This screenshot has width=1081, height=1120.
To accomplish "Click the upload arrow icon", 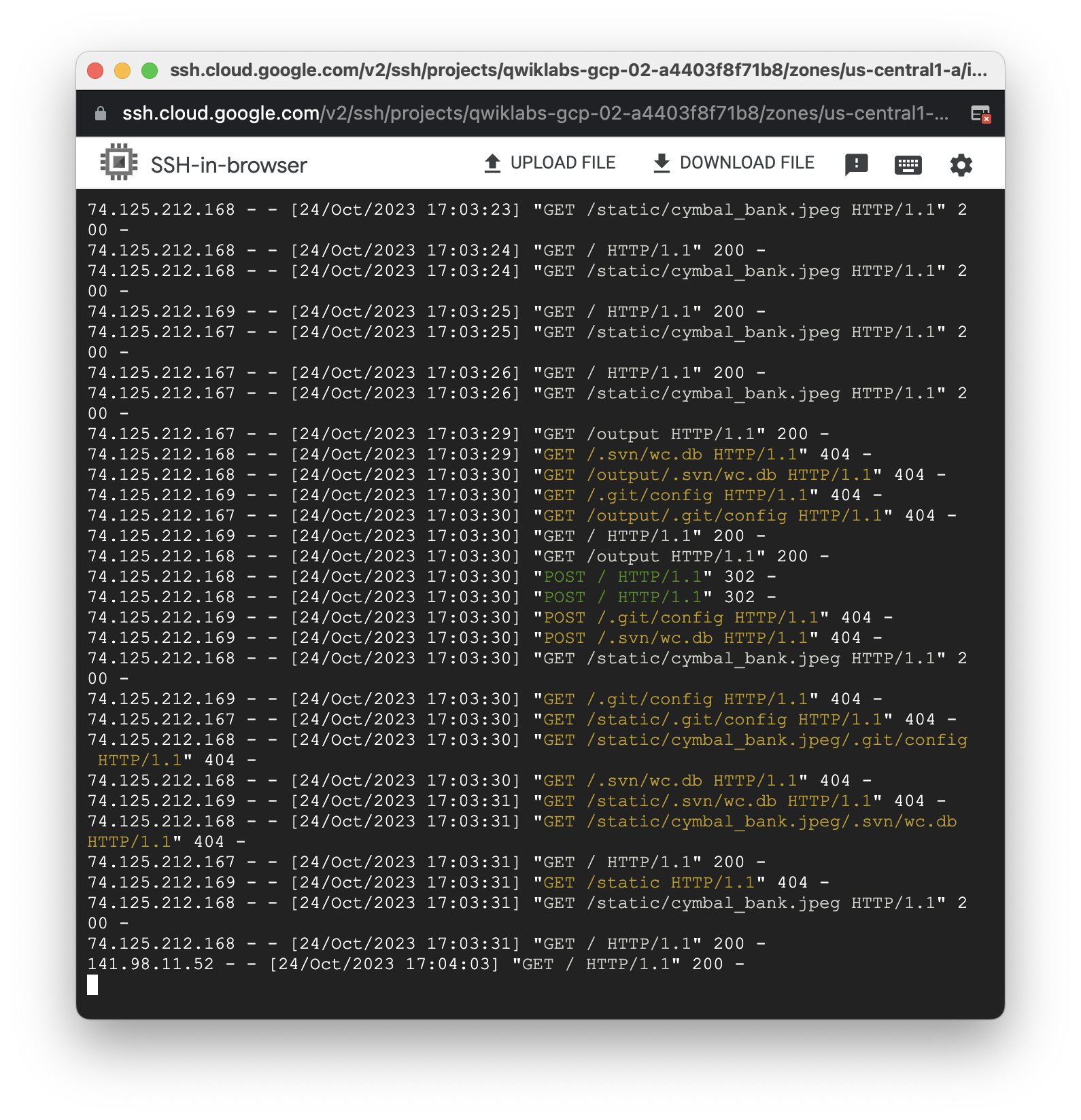I will tap(492, 163).
